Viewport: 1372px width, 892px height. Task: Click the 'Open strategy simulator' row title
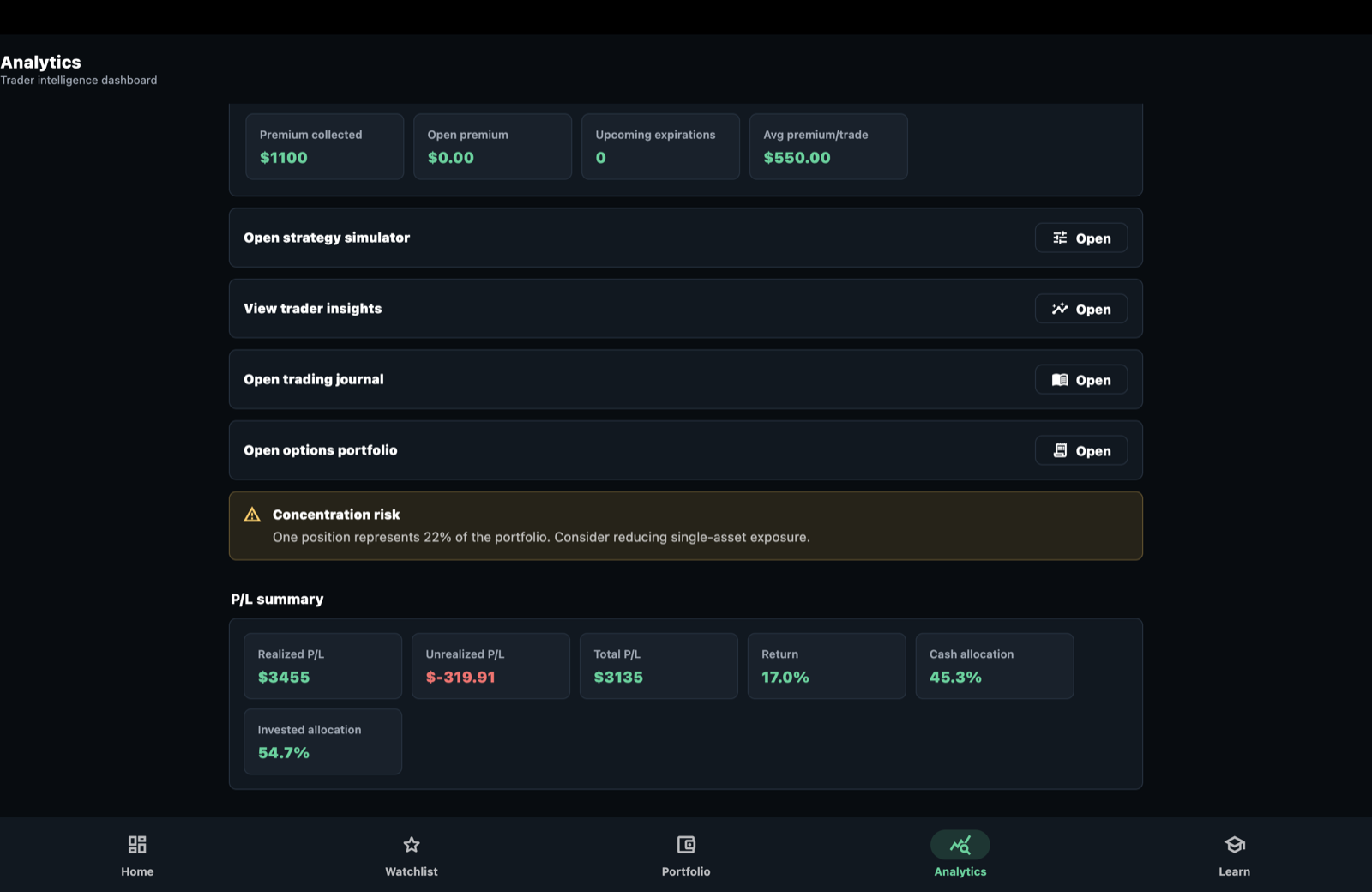[327, 238]
